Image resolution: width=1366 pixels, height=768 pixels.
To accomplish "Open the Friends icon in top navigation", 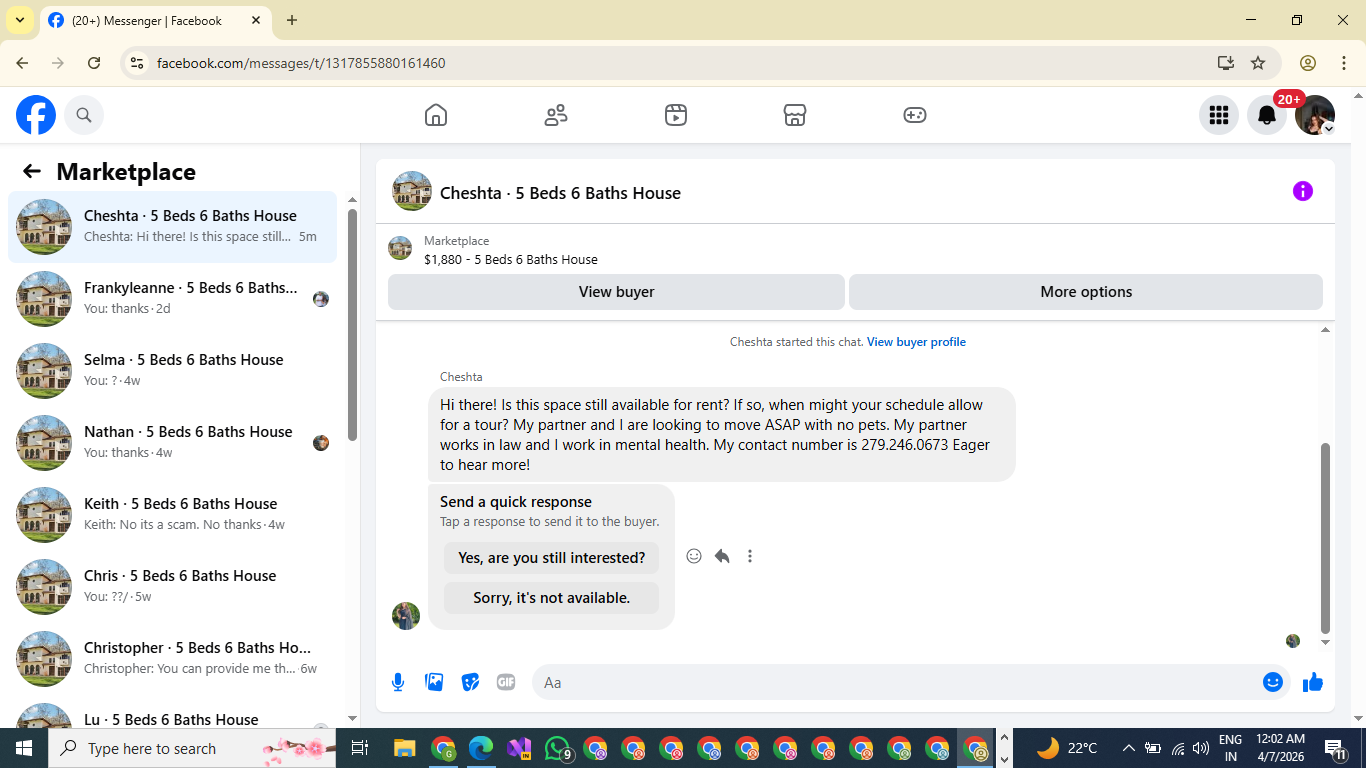I will coord(556,115).
